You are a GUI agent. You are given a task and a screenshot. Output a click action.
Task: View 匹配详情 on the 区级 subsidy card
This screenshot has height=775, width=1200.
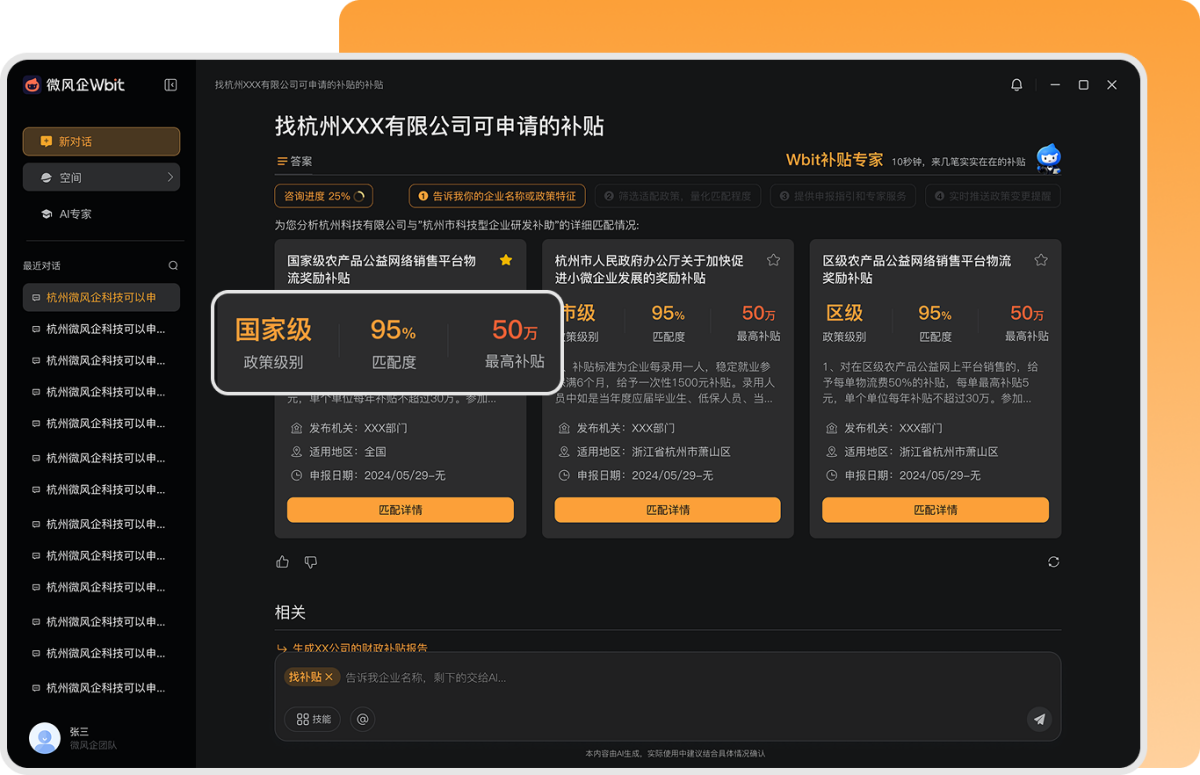coord(934,509)
